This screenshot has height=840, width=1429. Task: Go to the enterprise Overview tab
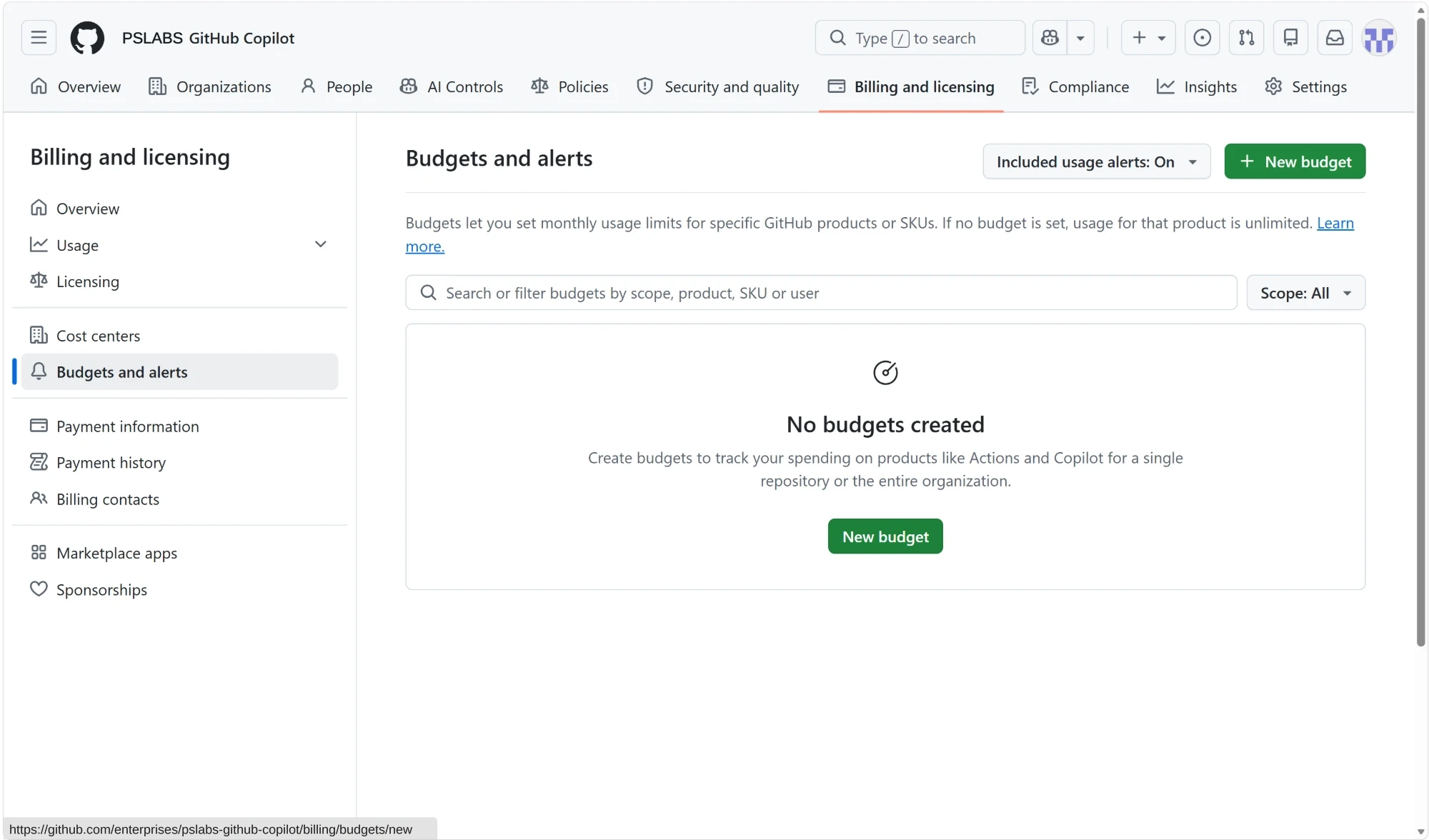[76, 86]
